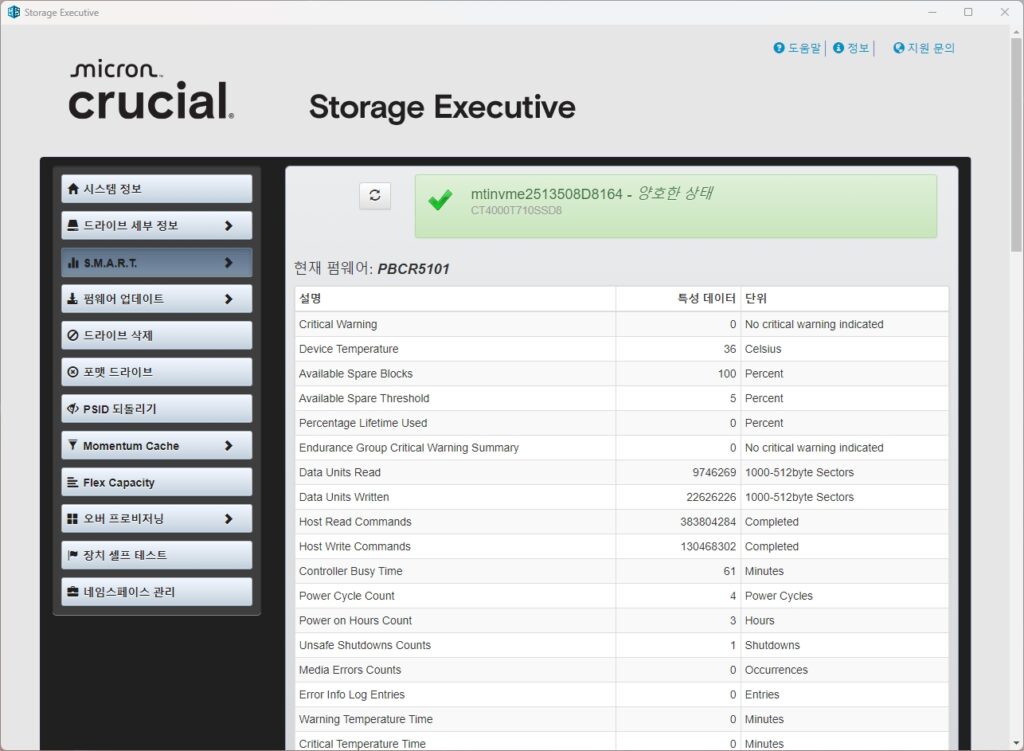
Task: Select the Media Errors Counts row label
Action: 350,670
